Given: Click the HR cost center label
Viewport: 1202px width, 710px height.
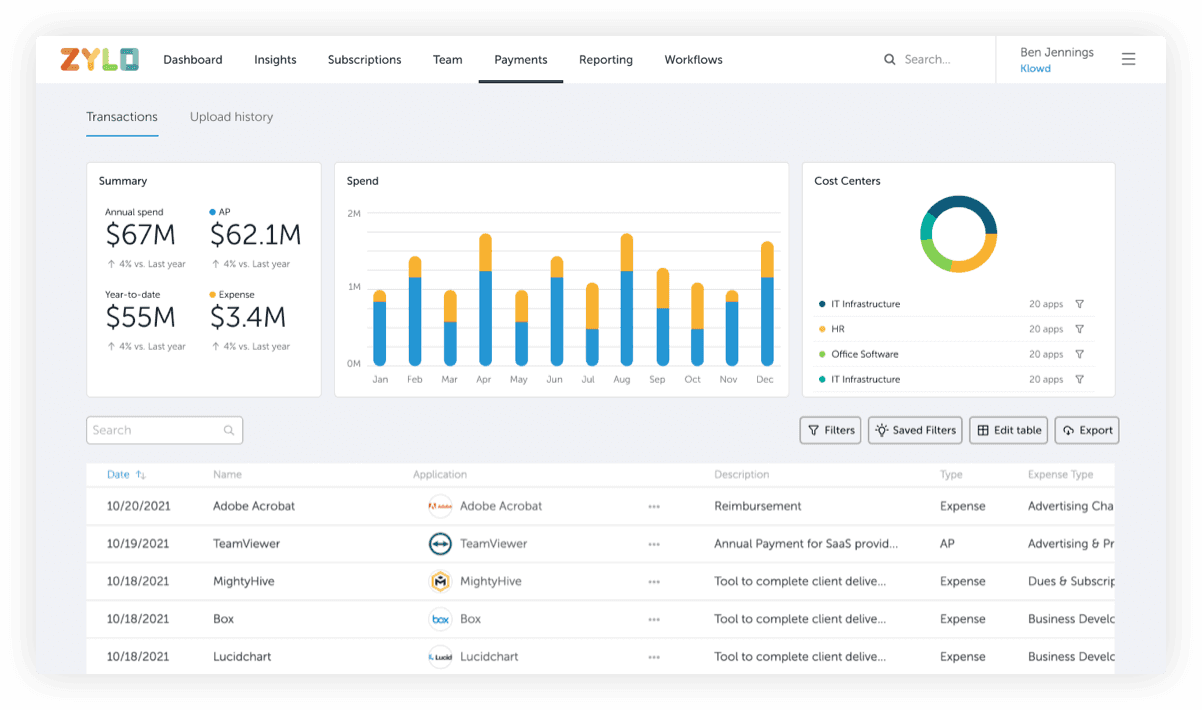Looking at the screenshot, I should click(838, 329).
